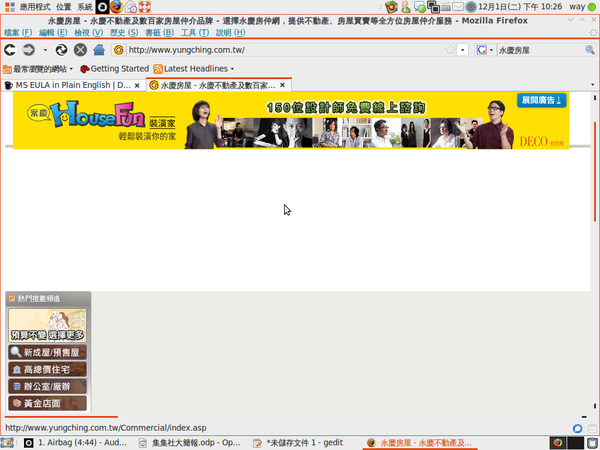Click the round blue-red tray icon
Viewport: 600px width, 450px height.
click(471, 7)
